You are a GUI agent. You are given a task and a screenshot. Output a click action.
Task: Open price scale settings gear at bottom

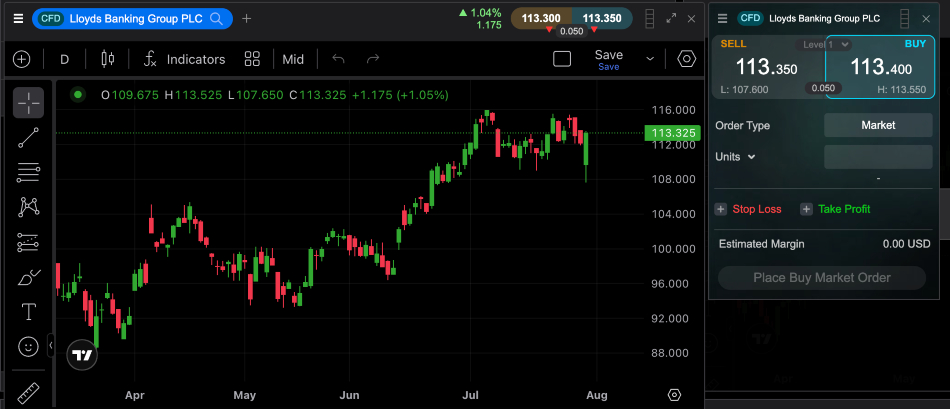[x=674, y=395]
